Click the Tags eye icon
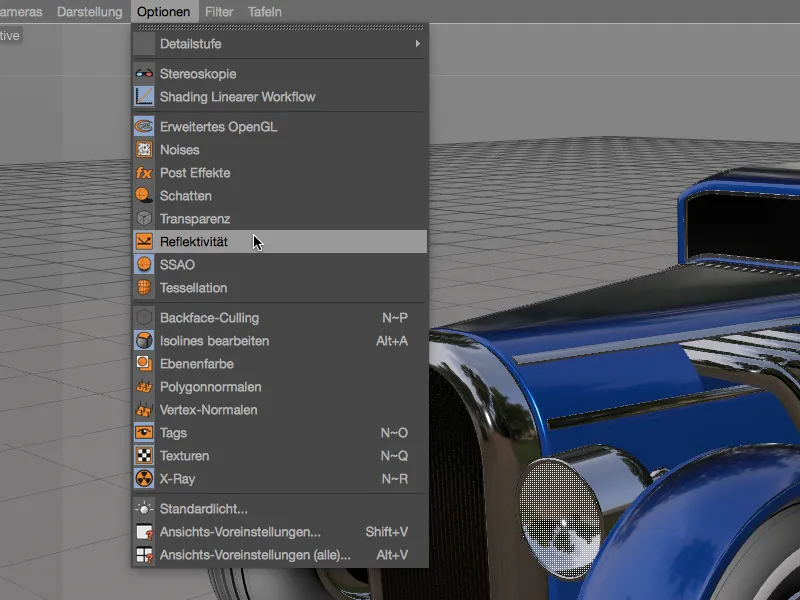Viewport: 800px width, 600px height. [x=144, y=433]
